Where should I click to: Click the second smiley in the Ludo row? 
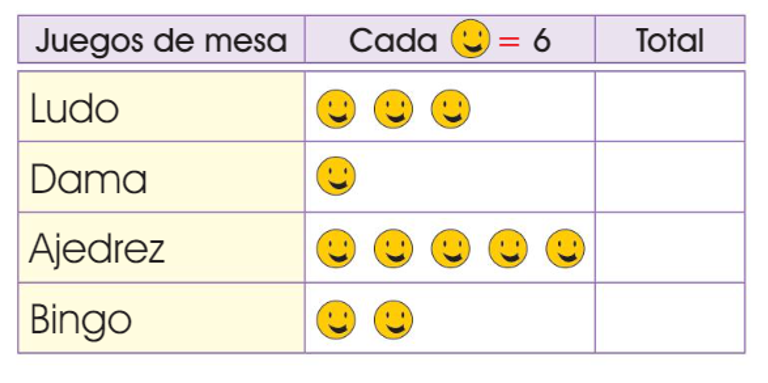click(x=393, y=109)
